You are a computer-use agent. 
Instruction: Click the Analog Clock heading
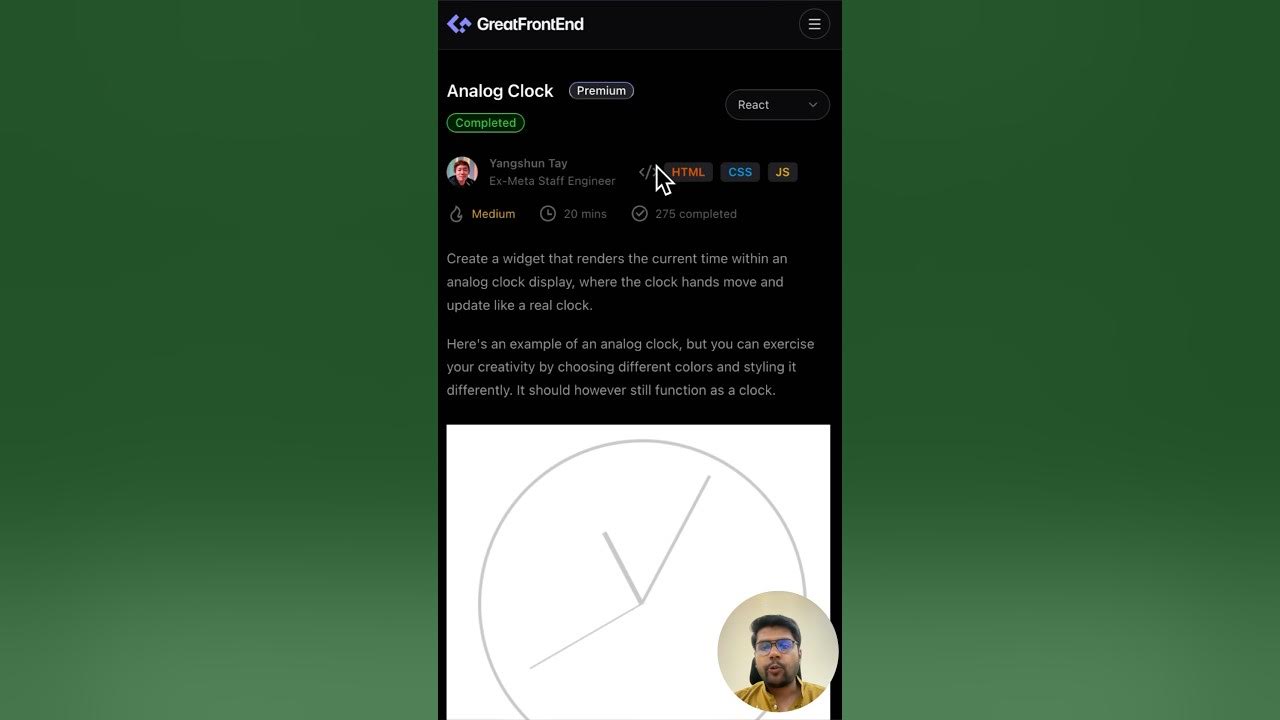click(x=500, y=91)
